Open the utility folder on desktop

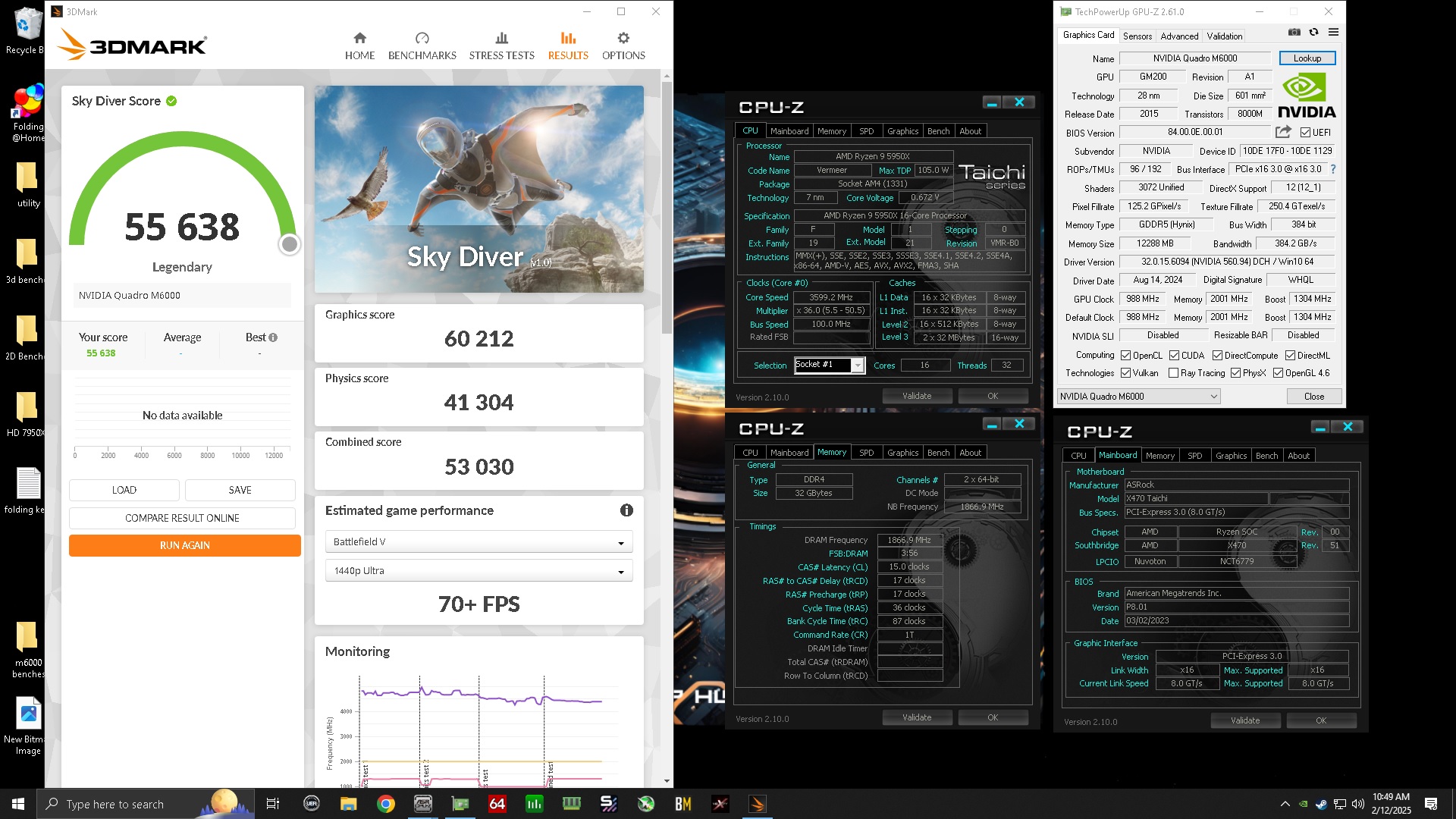coord(28,184)
